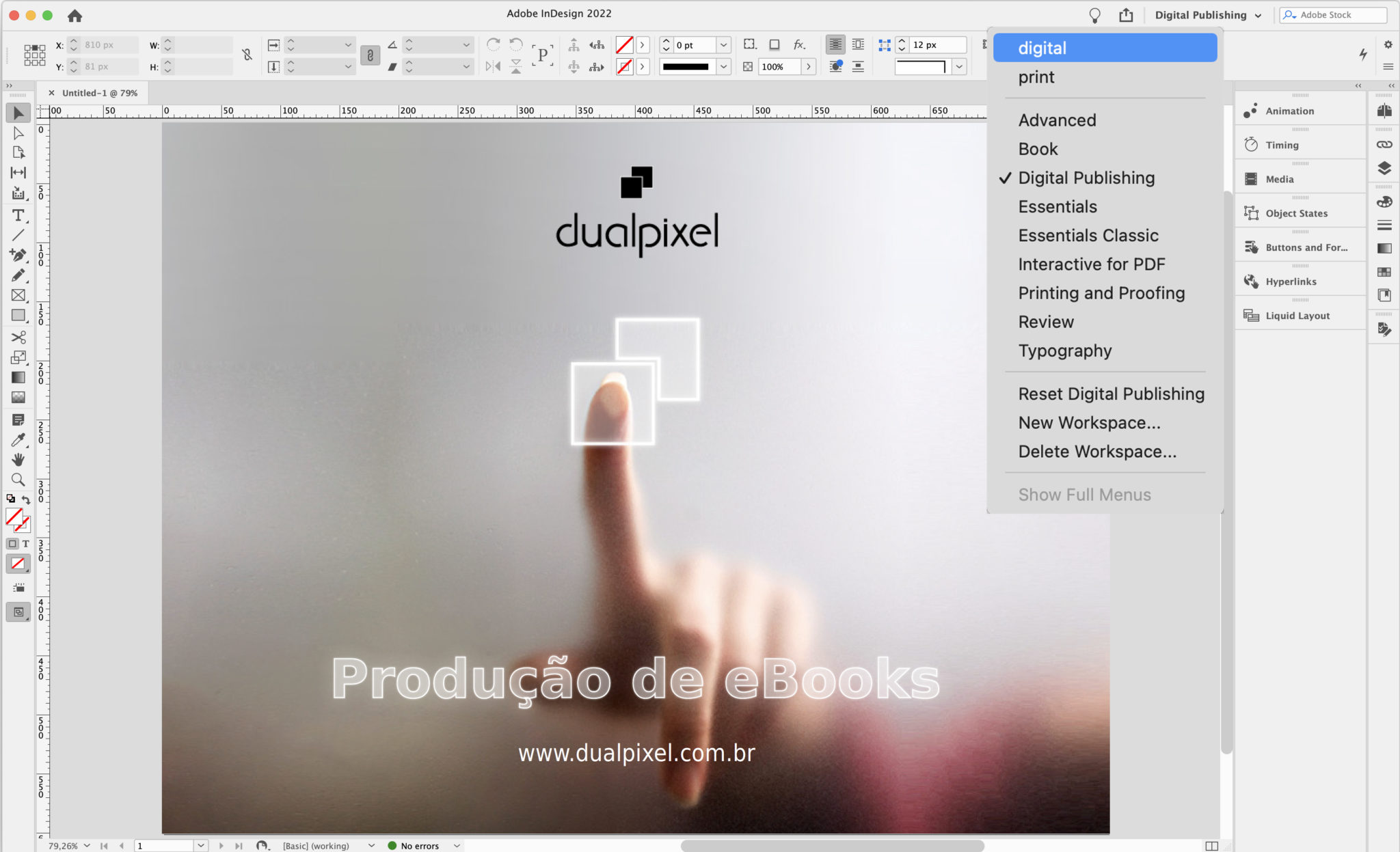This screenshot has width=1400, height=852.
Task: Select the Zoom tool
Action: coord(18,480)
